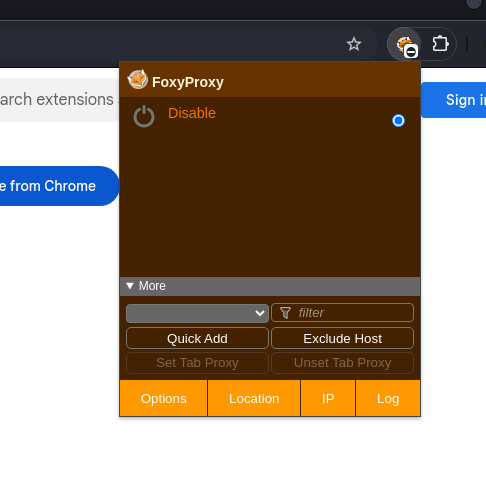Focus the filter input field
The height and width of the screenshot is (481, 486).
pyautogui.click(x=343, y=313)
